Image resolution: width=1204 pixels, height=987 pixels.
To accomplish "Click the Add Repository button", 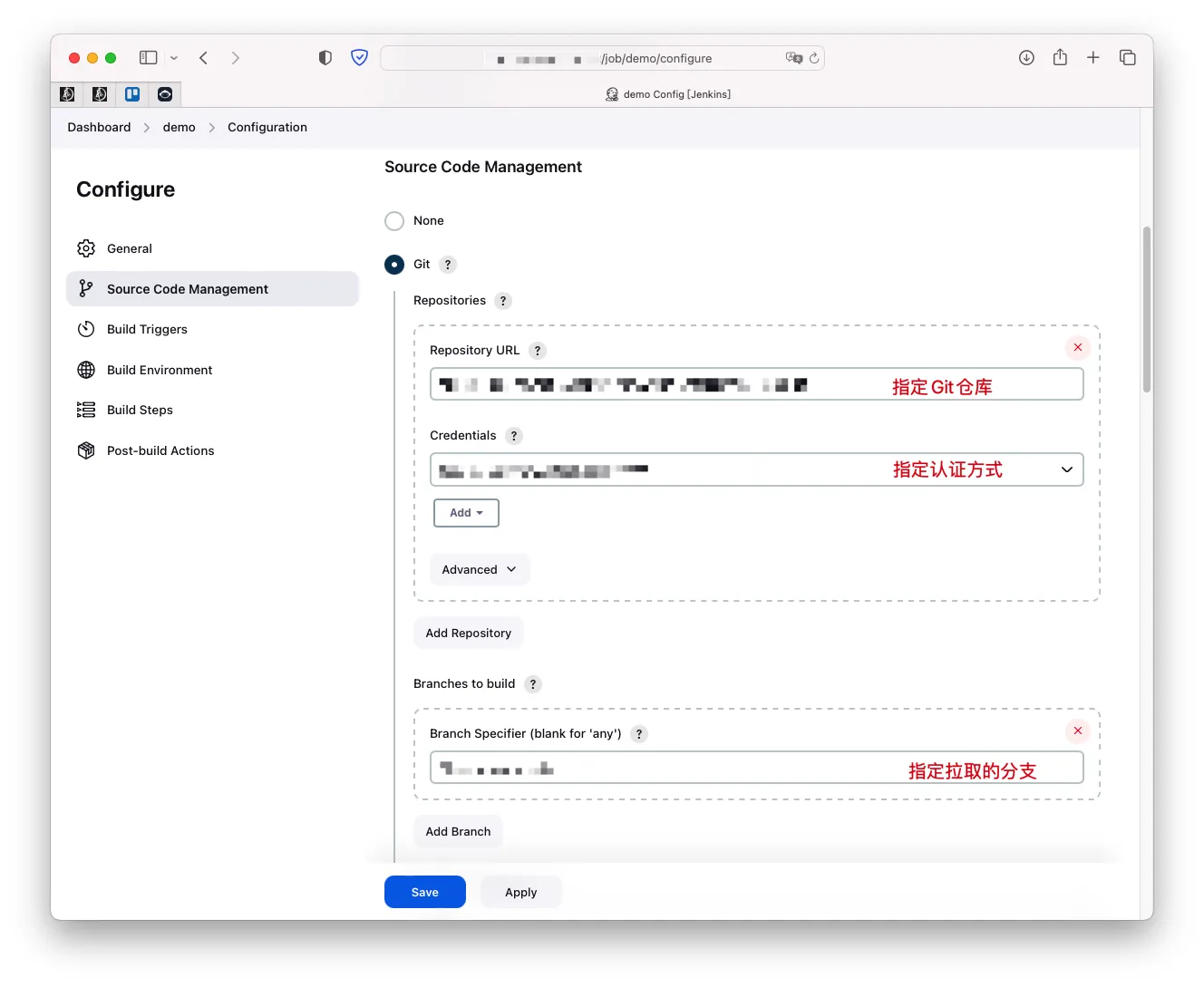I will pos(468,634).
